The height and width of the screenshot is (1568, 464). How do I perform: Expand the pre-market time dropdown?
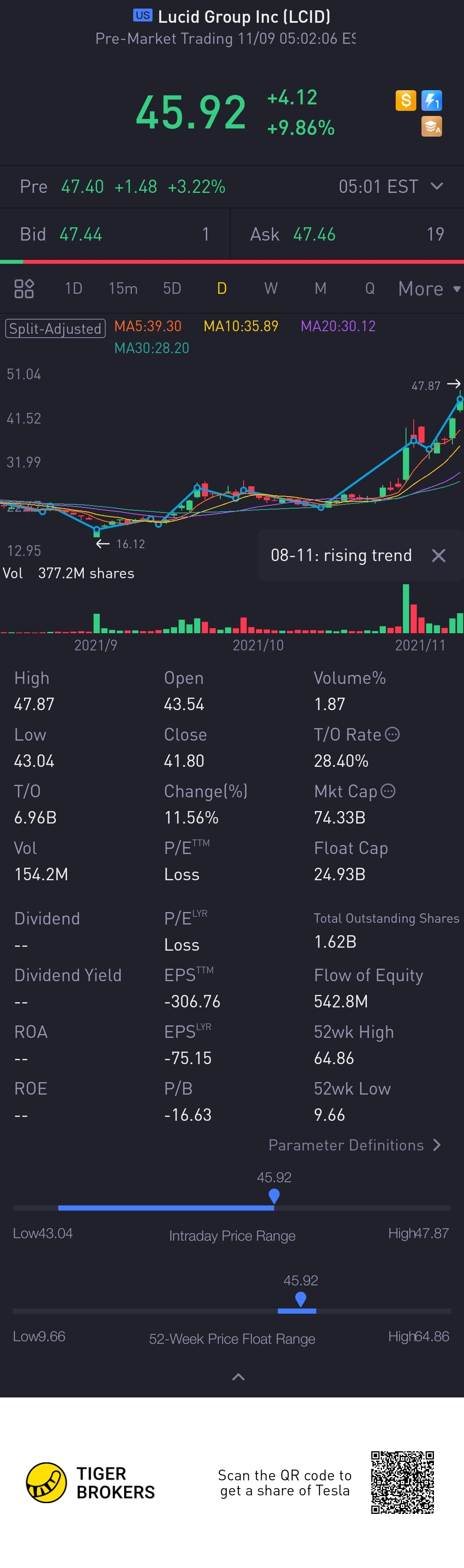[437, 186]
